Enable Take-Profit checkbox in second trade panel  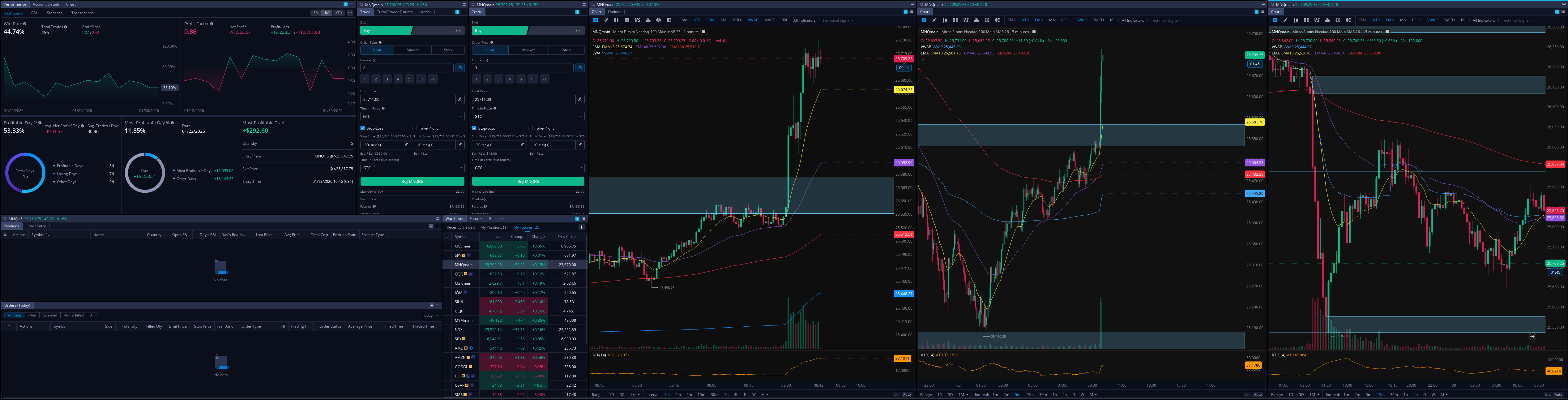click(531, 128)
